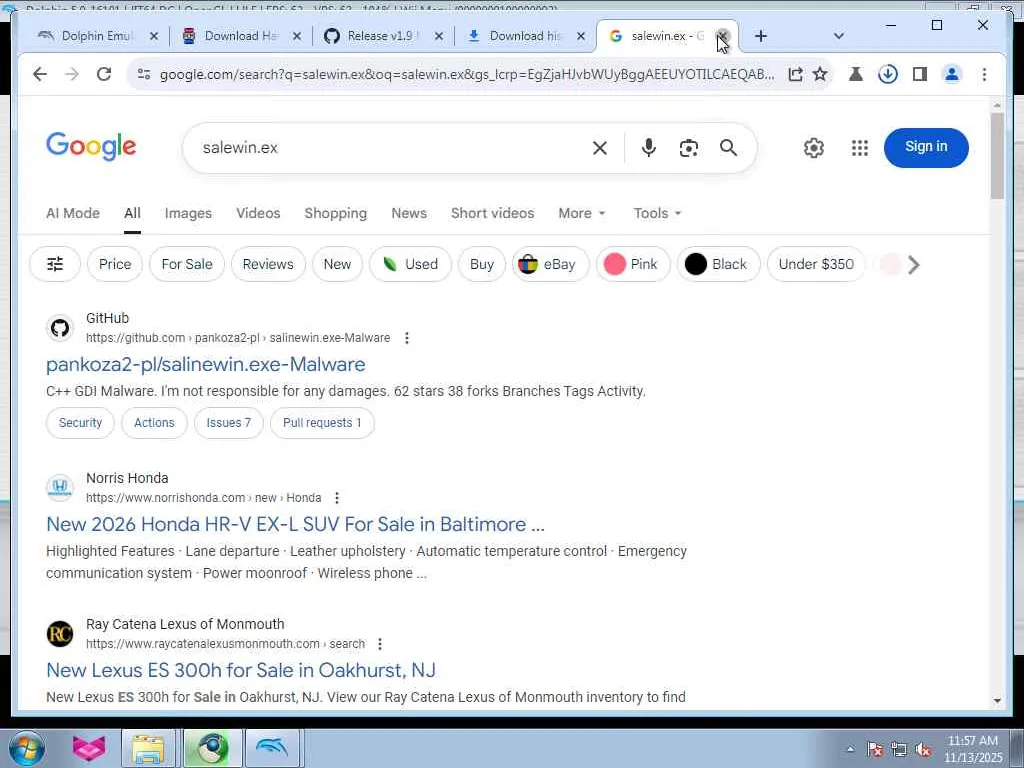Select the Images search tab

188,214
